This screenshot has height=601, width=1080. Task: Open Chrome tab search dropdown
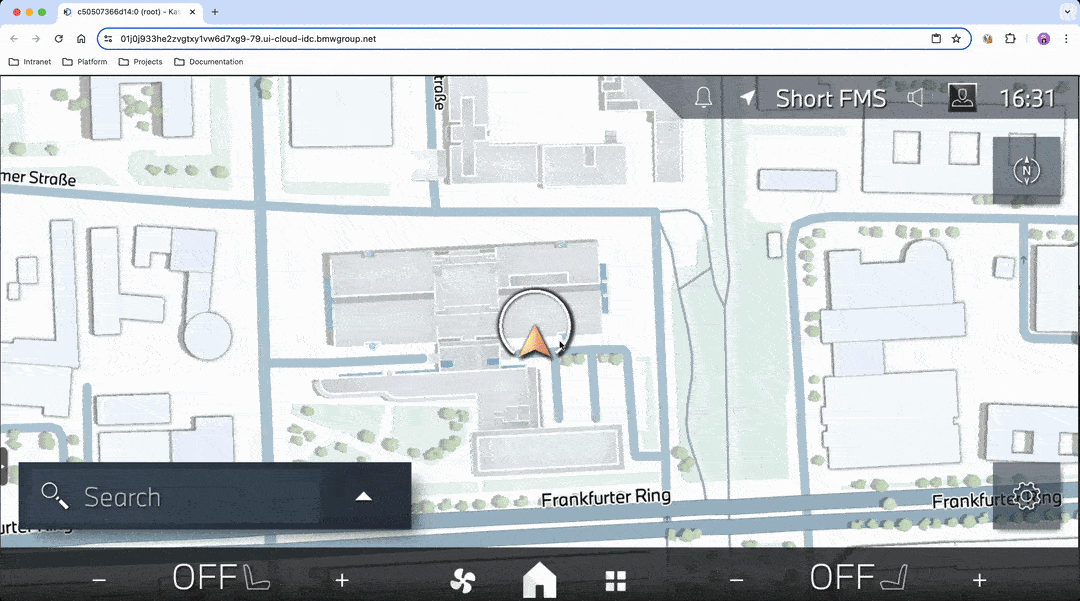pos(1066,12)
